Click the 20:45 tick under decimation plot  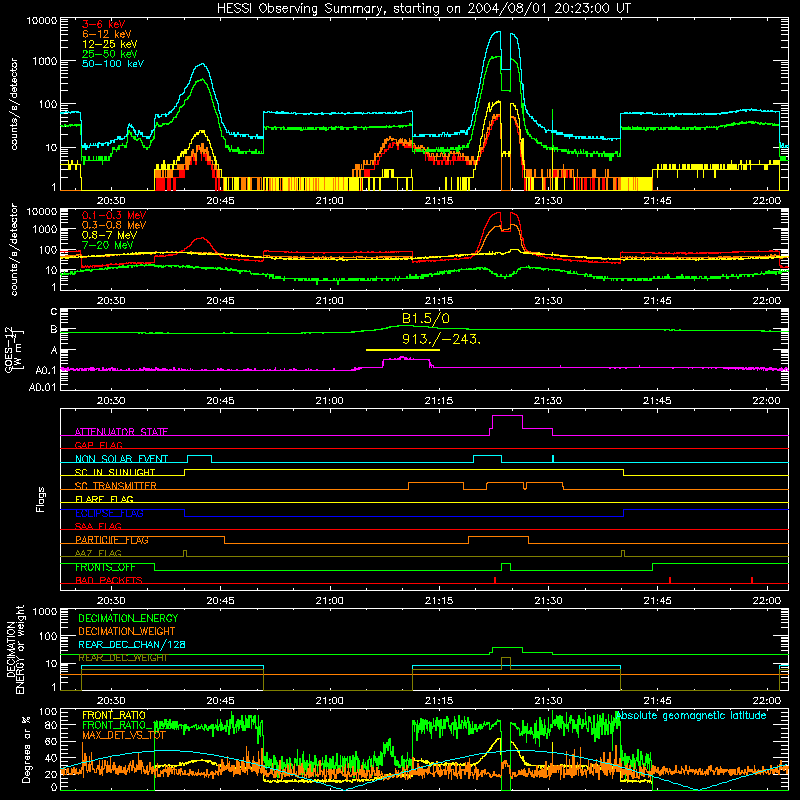[x=220, y=701]
